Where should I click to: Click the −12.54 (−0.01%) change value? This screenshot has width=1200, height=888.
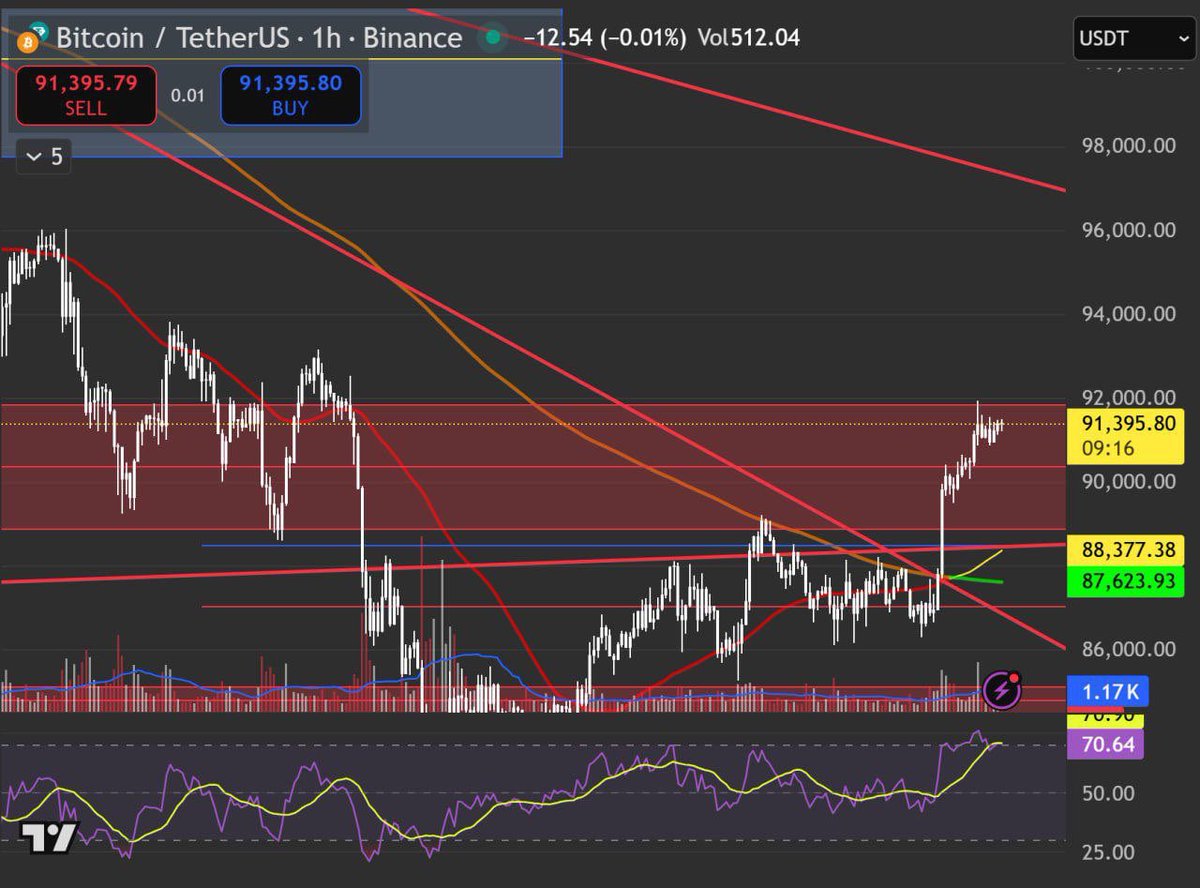(605, 39)
